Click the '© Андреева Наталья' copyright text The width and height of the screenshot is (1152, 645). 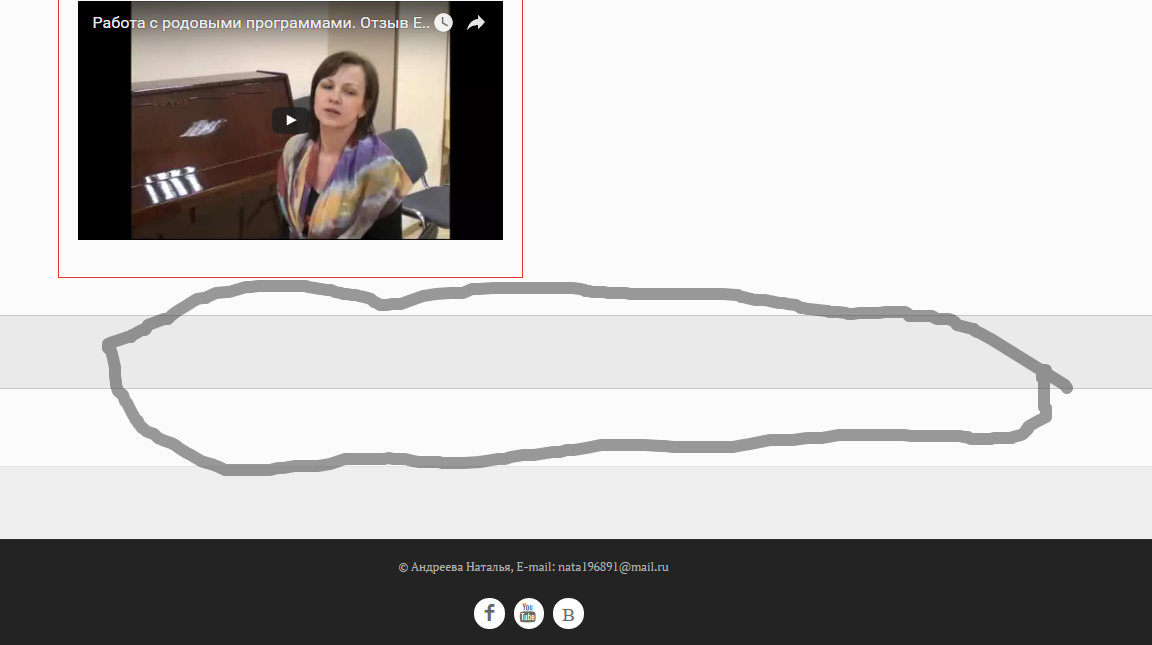click(x=456, y=567)
